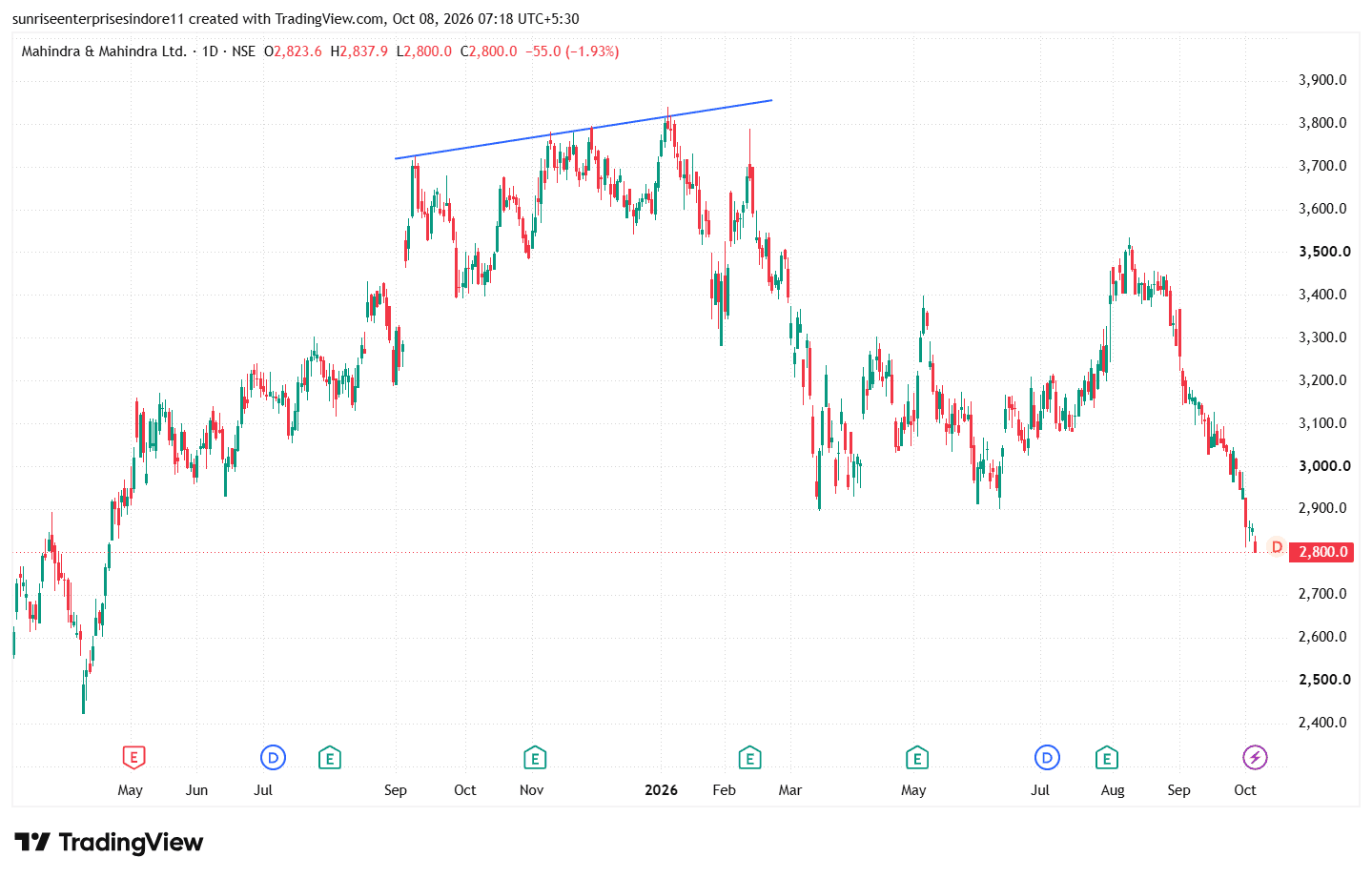1372x878 pixels.
Task: Open the green earnings E marker near Feb
Action: (749, 758)
